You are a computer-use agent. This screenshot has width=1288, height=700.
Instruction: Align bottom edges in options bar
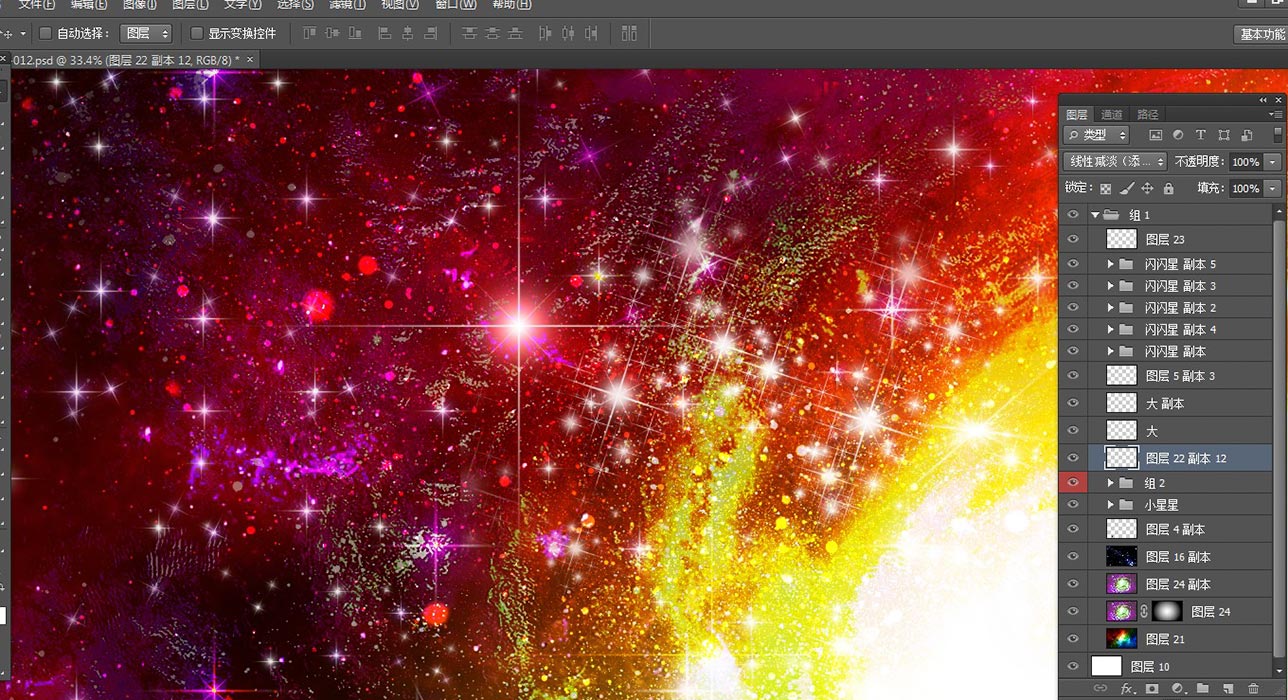355,33
